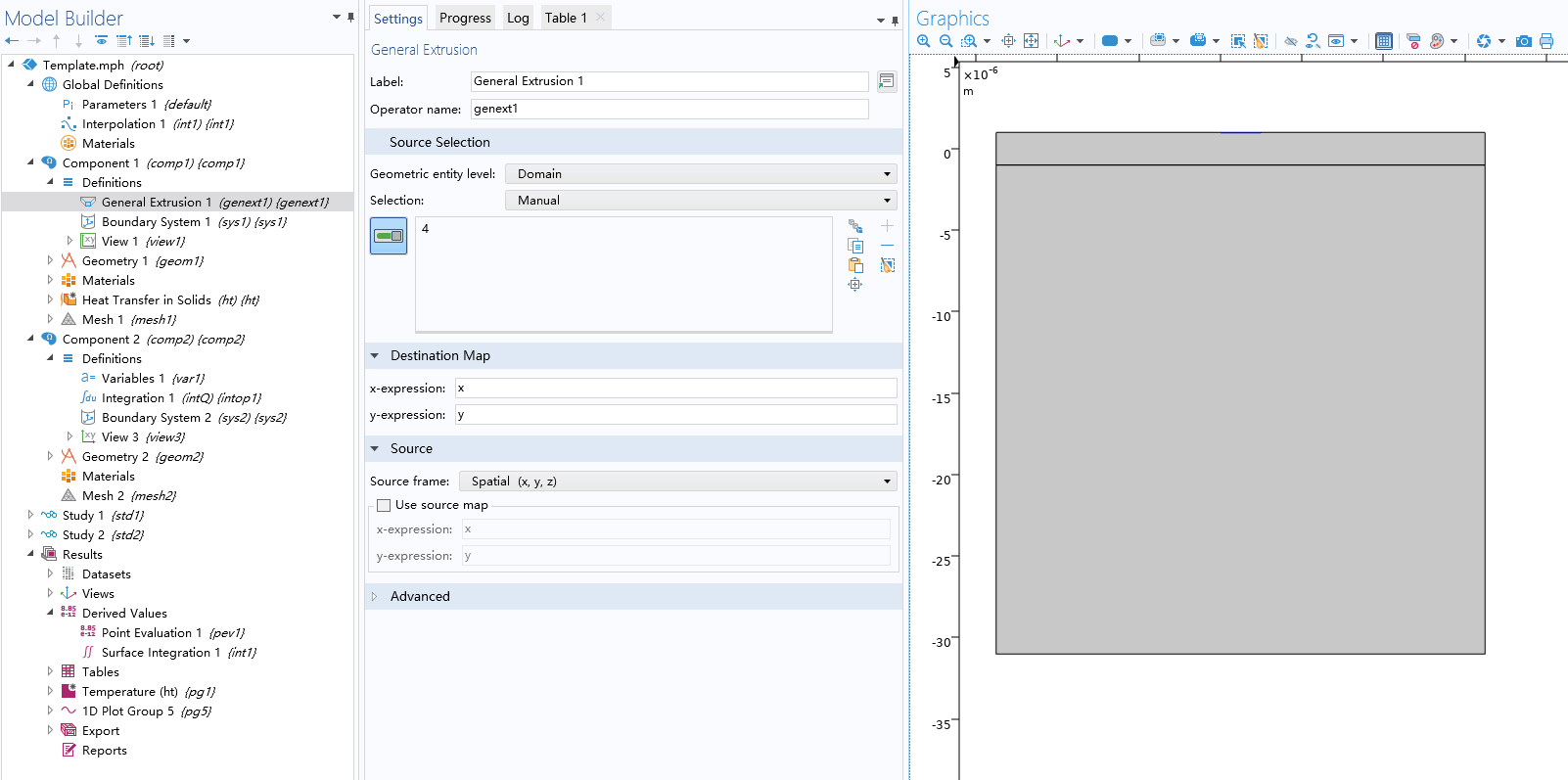
Task: Click the Zoom In icon in Graphics toolbar
Action: (x=923, y=41)
